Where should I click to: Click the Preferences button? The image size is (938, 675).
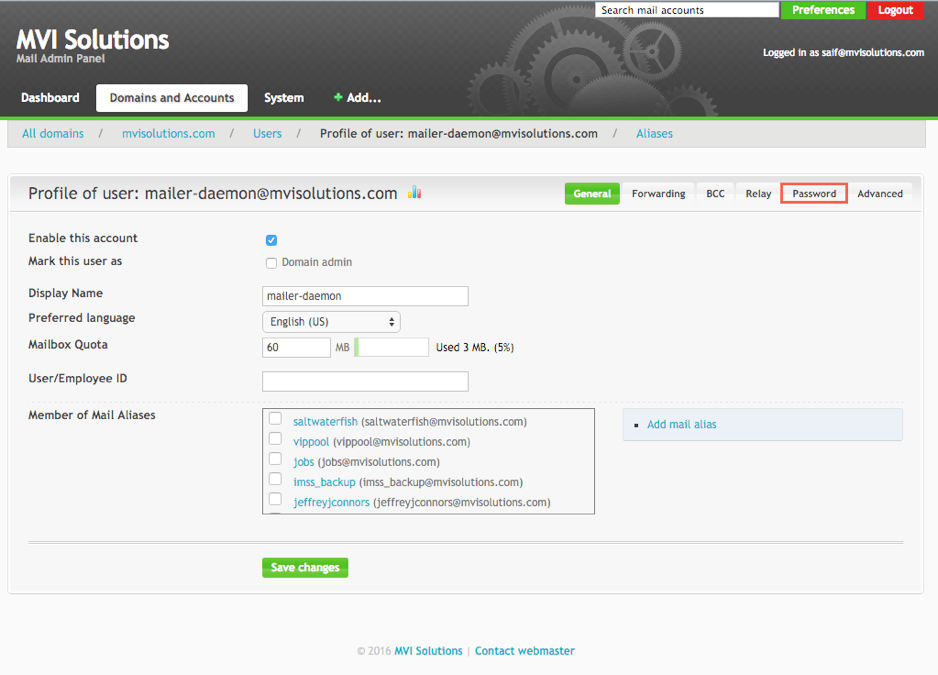click(x=823, y=10)
